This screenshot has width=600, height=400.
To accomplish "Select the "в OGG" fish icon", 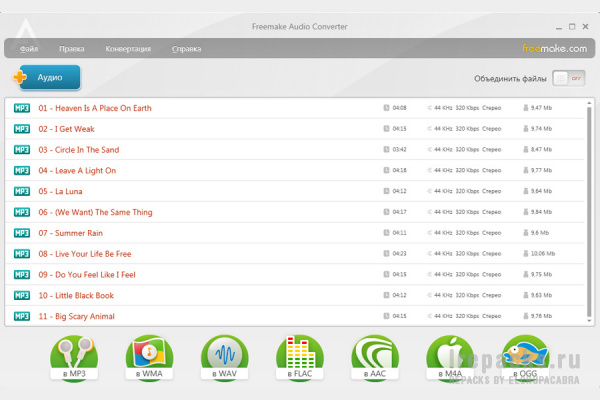I will [525, 358].
